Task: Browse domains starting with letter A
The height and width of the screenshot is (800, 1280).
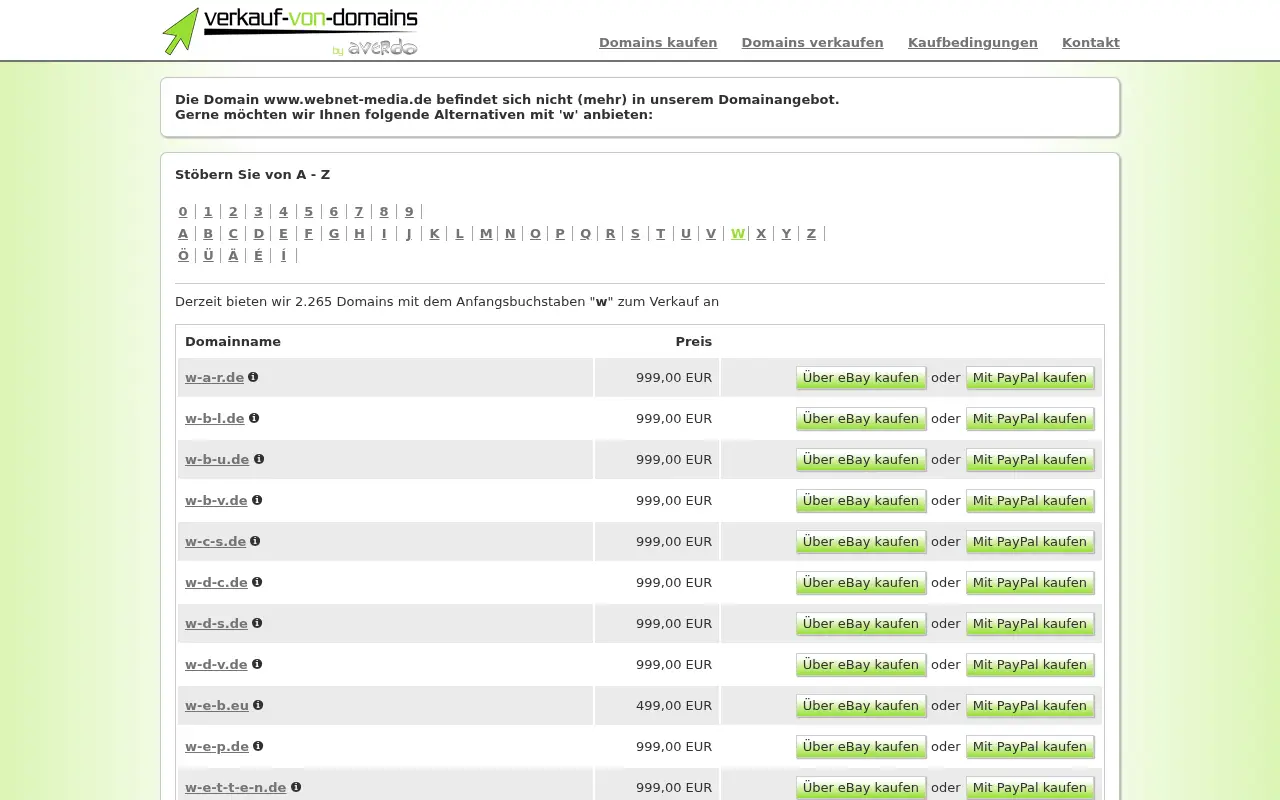Action: pyautogui.click(x=183, y=233)
